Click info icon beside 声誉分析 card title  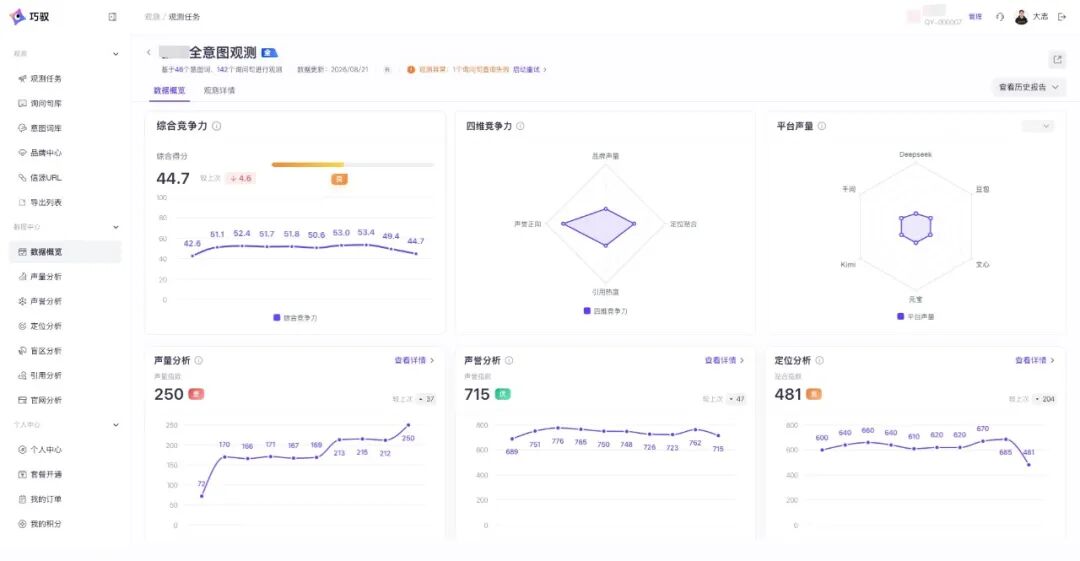[x=509, y=360]
